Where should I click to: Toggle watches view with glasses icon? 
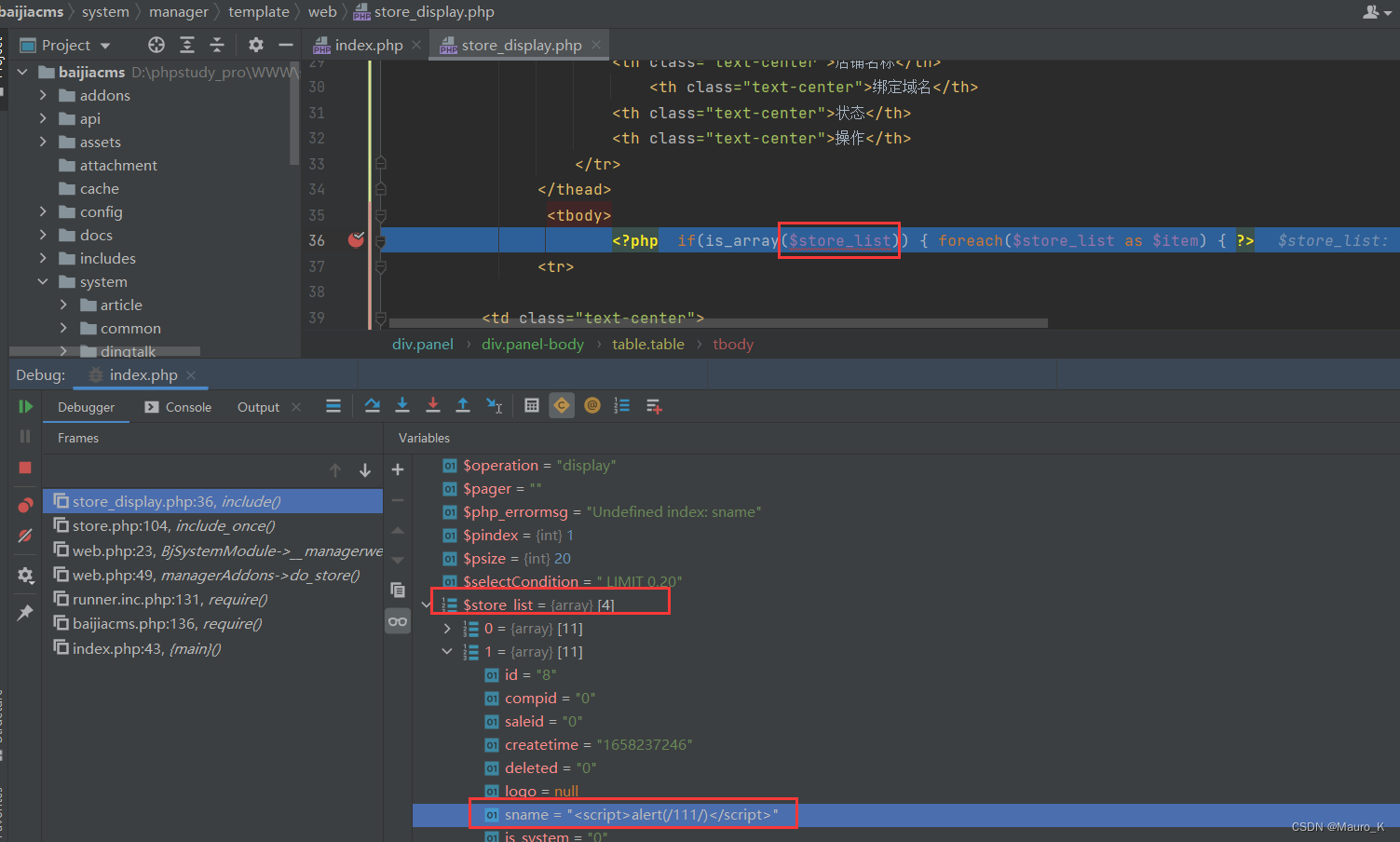click(x=398, y=621)
